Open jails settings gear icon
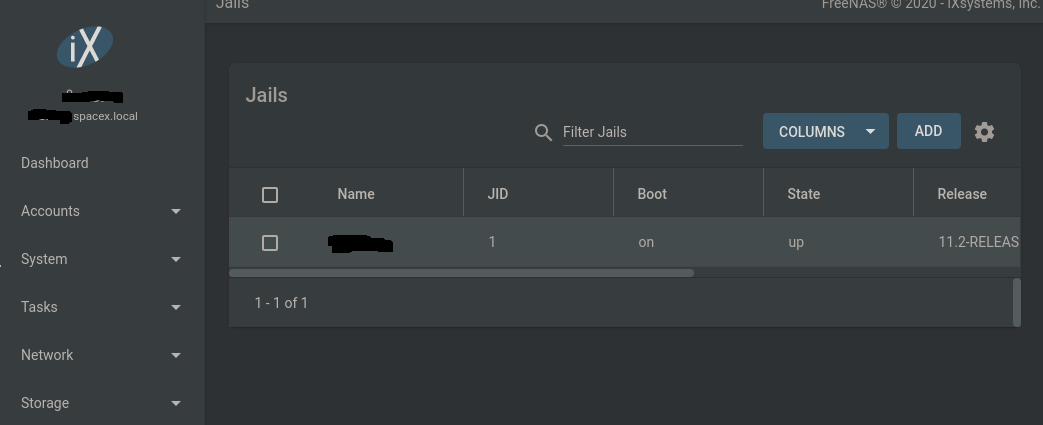 [x=984, y=132]
